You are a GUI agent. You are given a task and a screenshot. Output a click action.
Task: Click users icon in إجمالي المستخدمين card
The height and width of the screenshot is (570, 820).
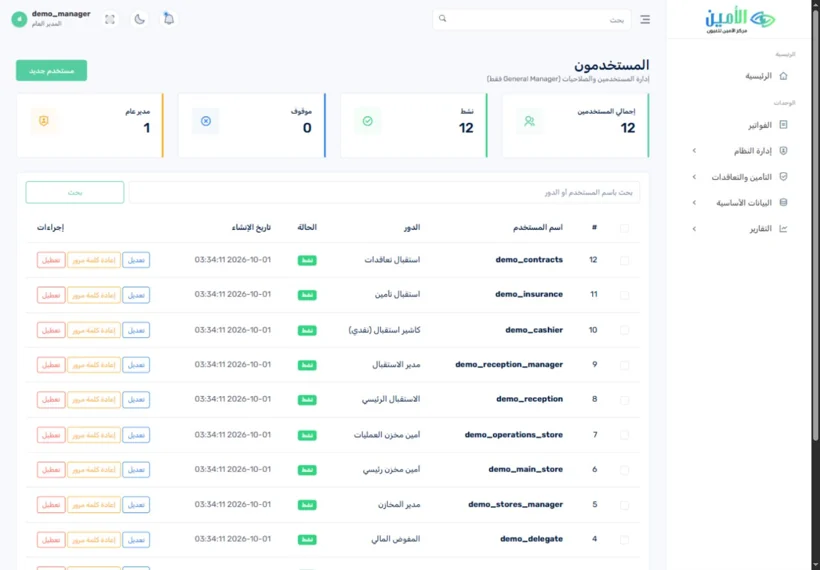[529, 121]
